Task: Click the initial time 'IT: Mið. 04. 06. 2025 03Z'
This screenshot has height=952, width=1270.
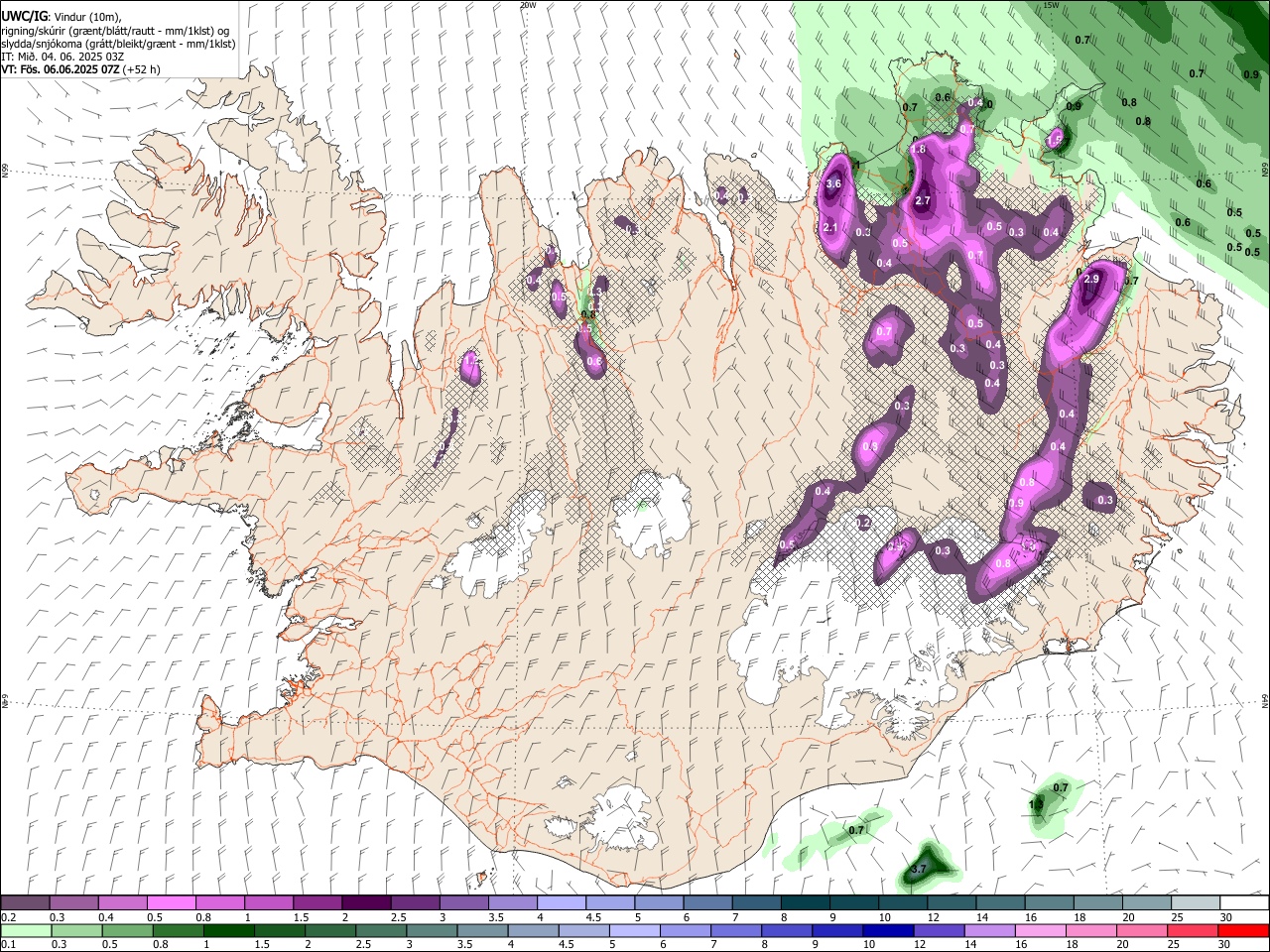Action: click(62, 57)
